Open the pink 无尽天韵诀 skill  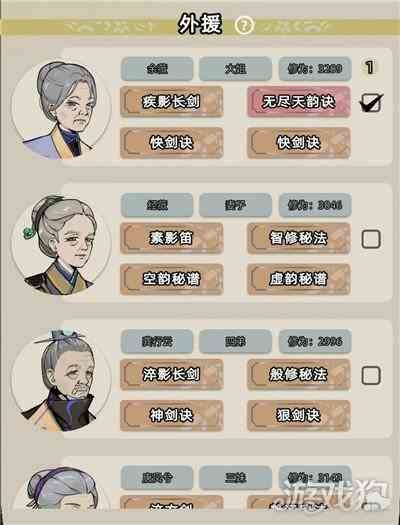(x=299, y=102)
